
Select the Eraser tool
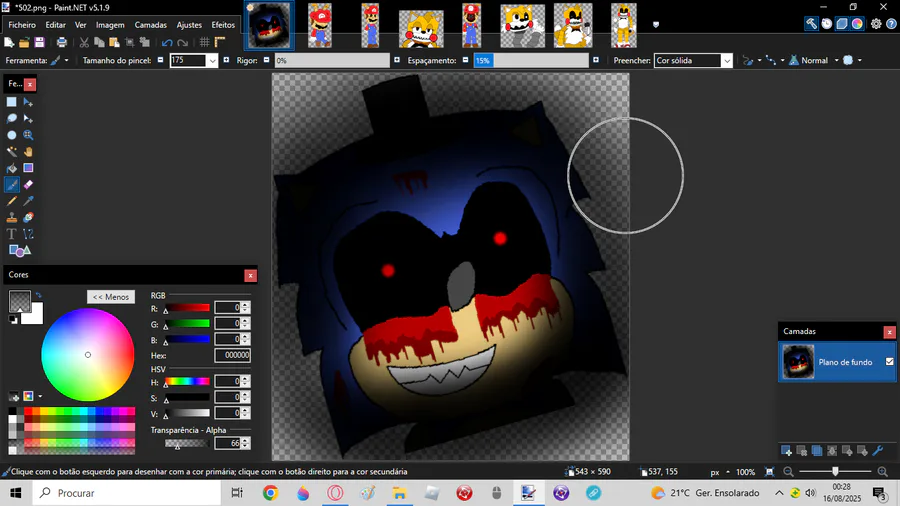(x=28, y=185)
